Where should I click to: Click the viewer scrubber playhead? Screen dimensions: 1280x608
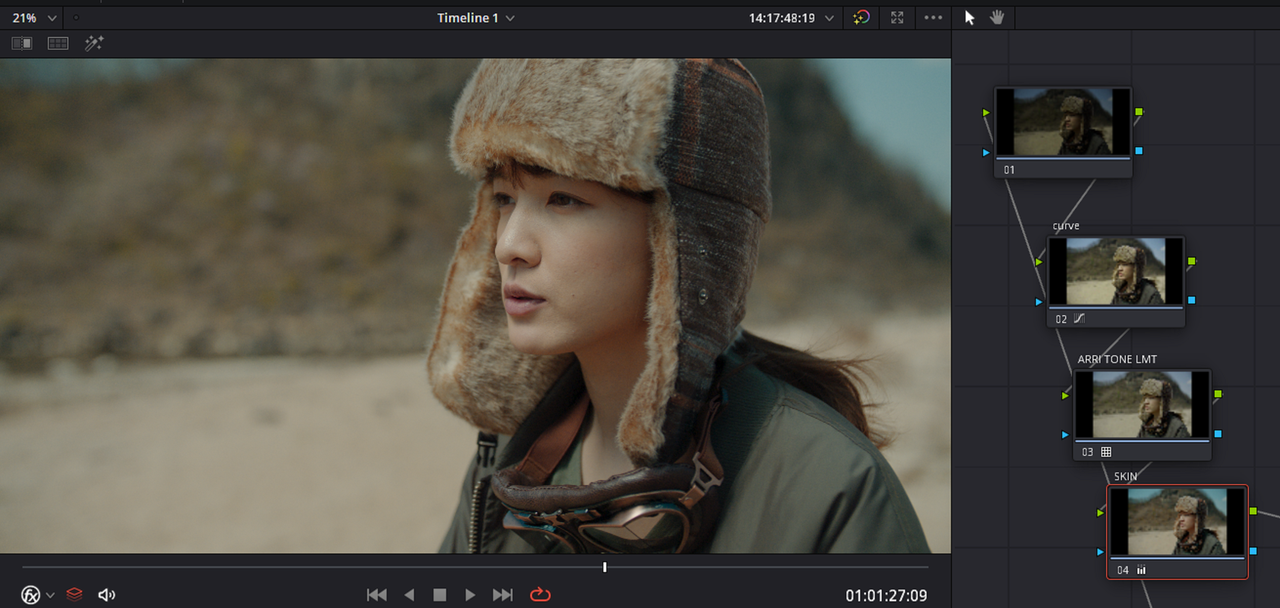(604, 567)
